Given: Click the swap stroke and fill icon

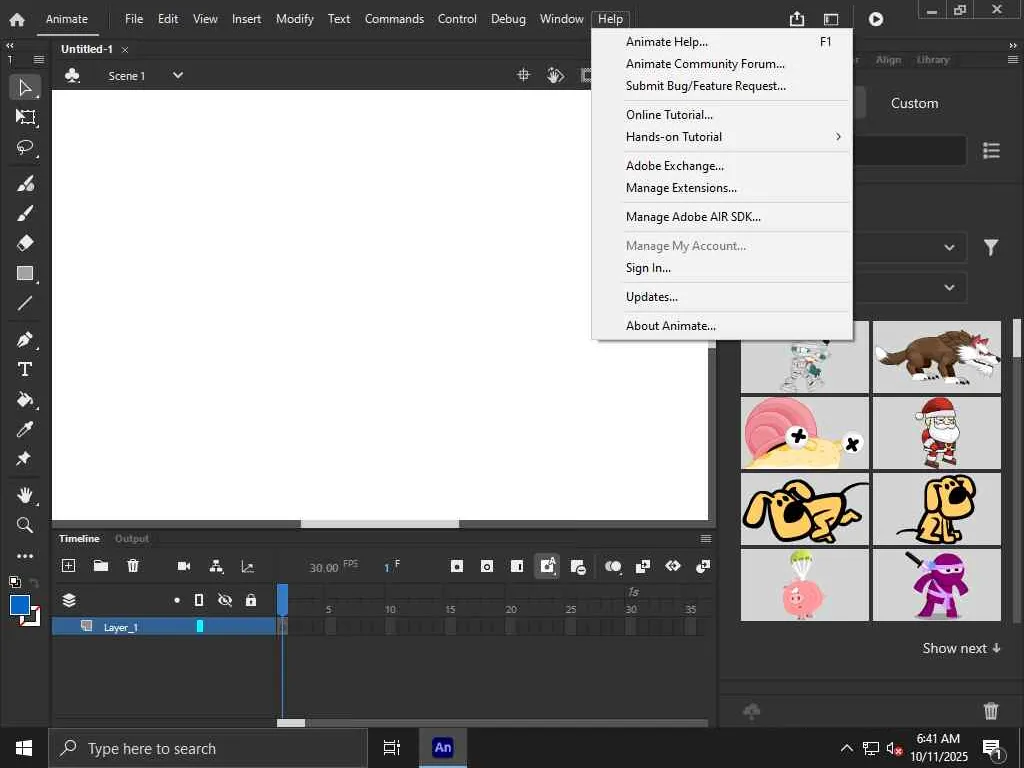Looking at the screenshot, I should pos(35,582).
